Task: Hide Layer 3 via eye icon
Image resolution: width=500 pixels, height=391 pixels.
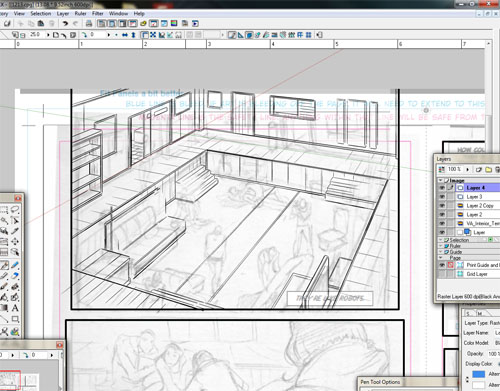Action: coord(442,197)
